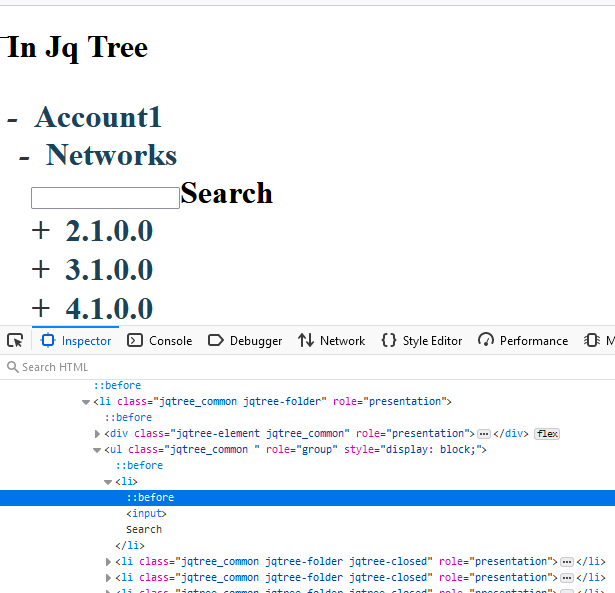Select the input element in markup view
615x593 pixels.
(146, 513)
